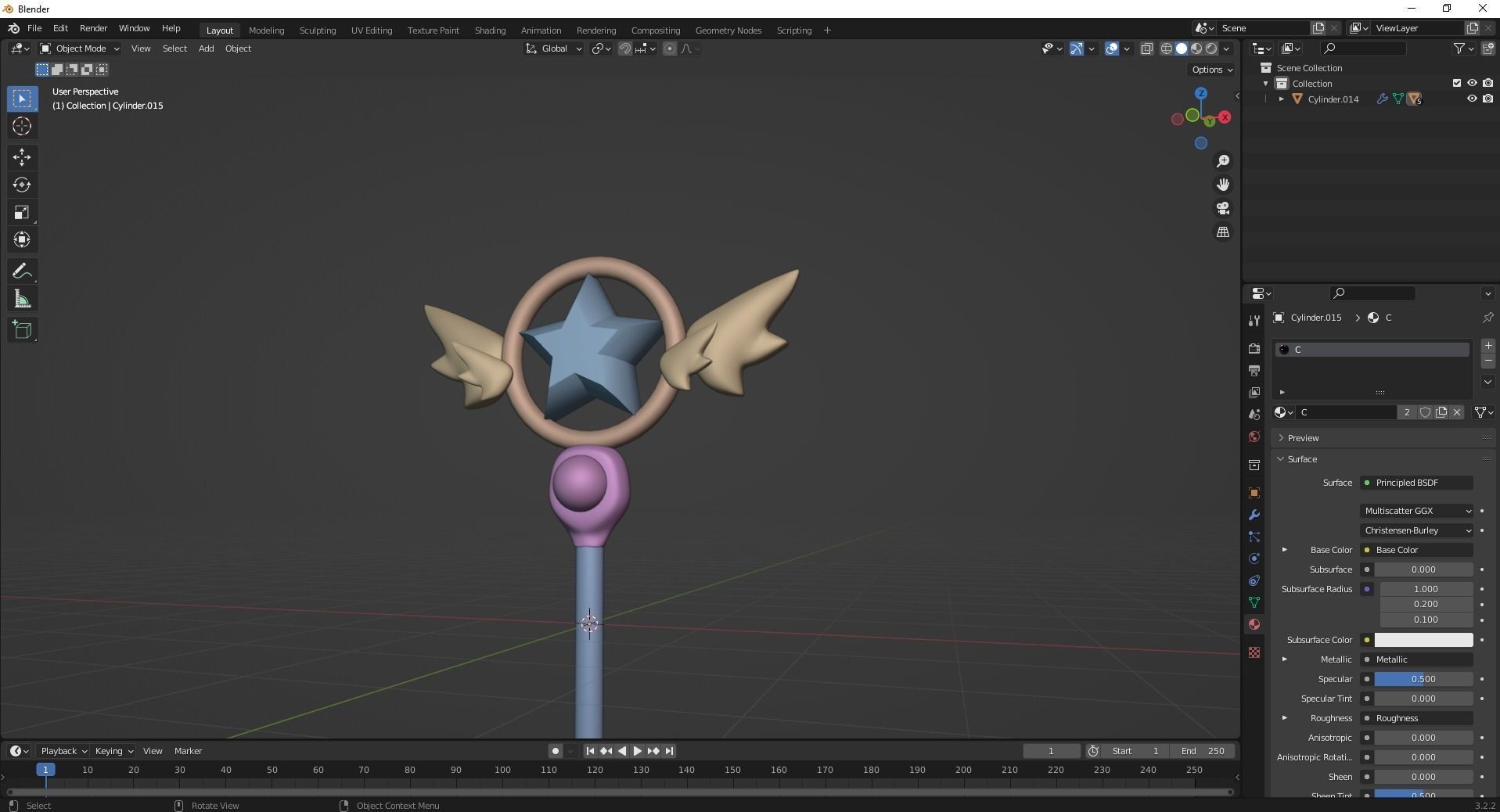Click the zoom magnifier viewport icon
Screen dimensions: 1500x812
click(x=1222, y=161)
